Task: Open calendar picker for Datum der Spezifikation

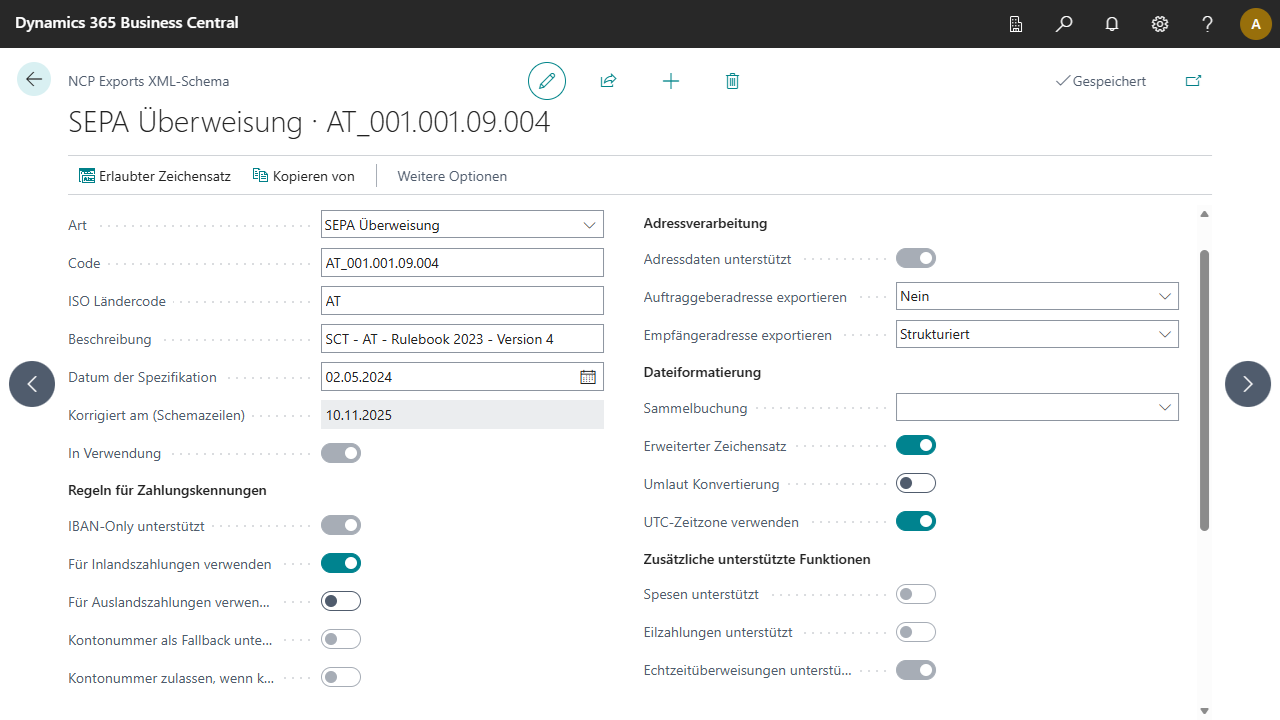Action: click(588, 377)
